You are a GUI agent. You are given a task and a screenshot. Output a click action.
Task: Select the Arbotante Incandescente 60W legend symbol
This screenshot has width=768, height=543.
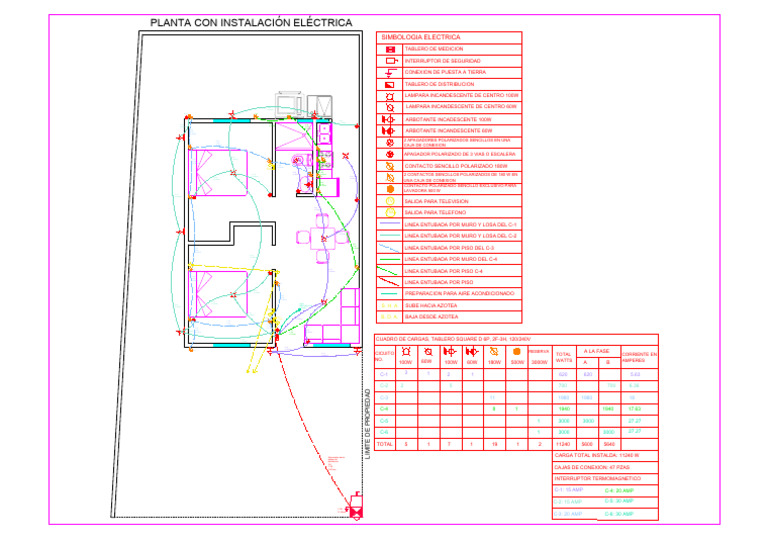click(388, 131)
